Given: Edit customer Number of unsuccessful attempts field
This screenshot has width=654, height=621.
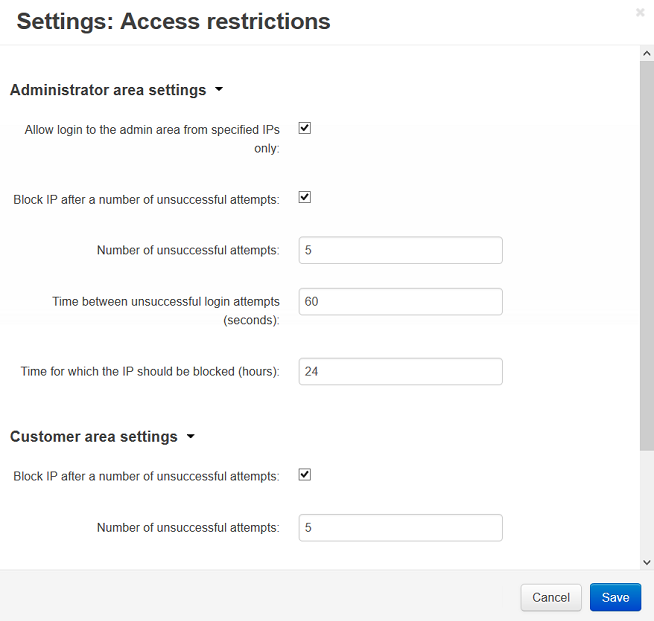Looking at the screenshot, I should coord(400,528).
